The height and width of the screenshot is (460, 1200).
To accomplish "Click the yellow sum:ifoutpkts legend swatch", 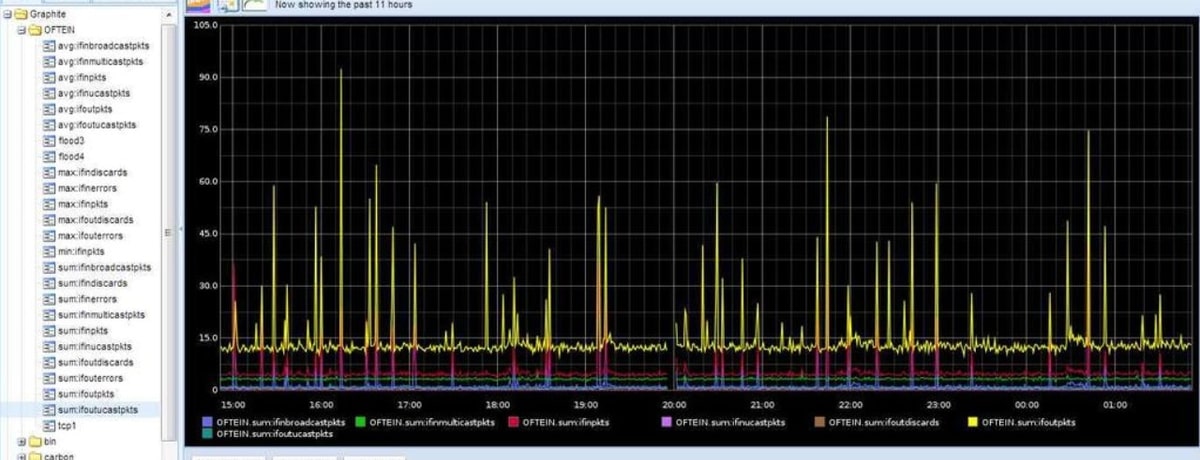I will [x=972, y=422].
